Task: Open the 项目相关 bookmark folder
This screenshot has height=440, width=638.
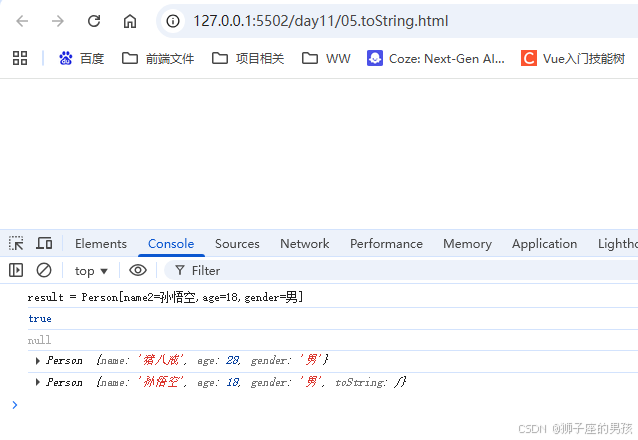Action: tap(248, 59)
